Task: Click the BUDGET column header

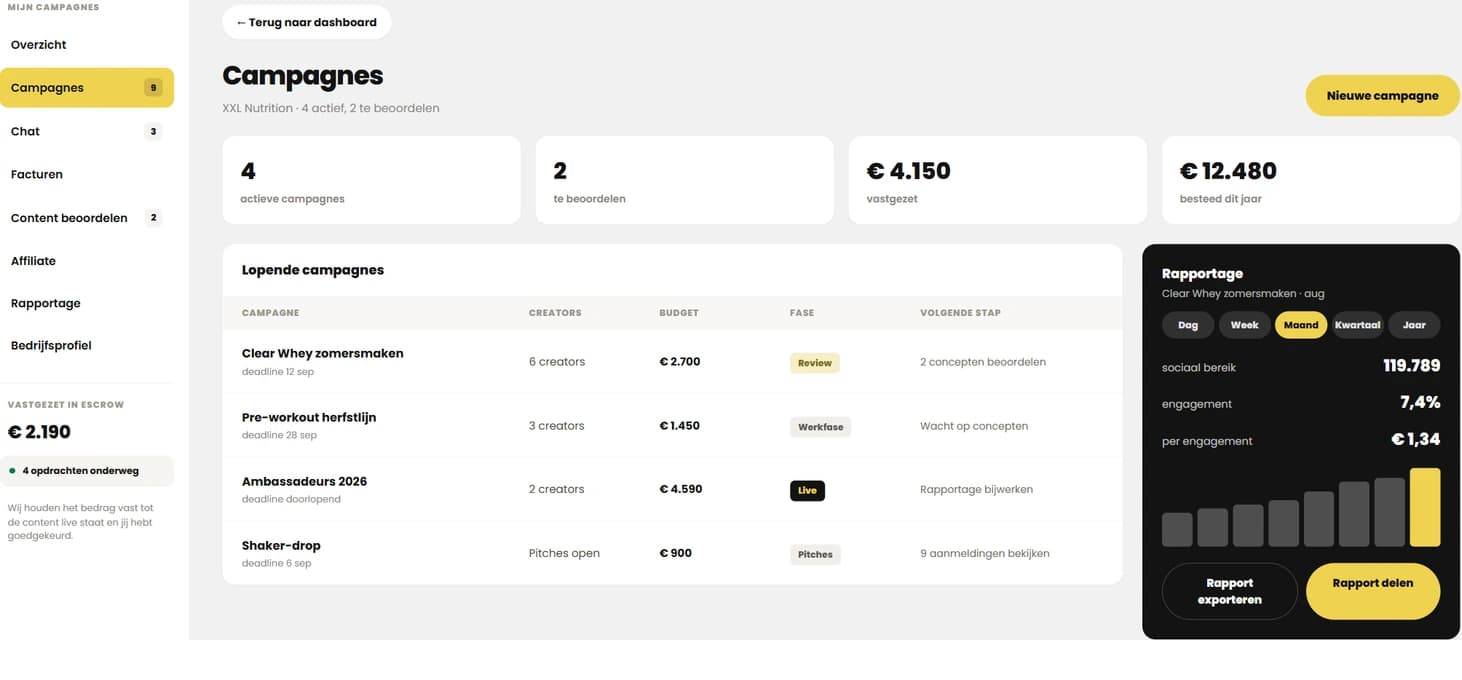Action: coord(679,313)
